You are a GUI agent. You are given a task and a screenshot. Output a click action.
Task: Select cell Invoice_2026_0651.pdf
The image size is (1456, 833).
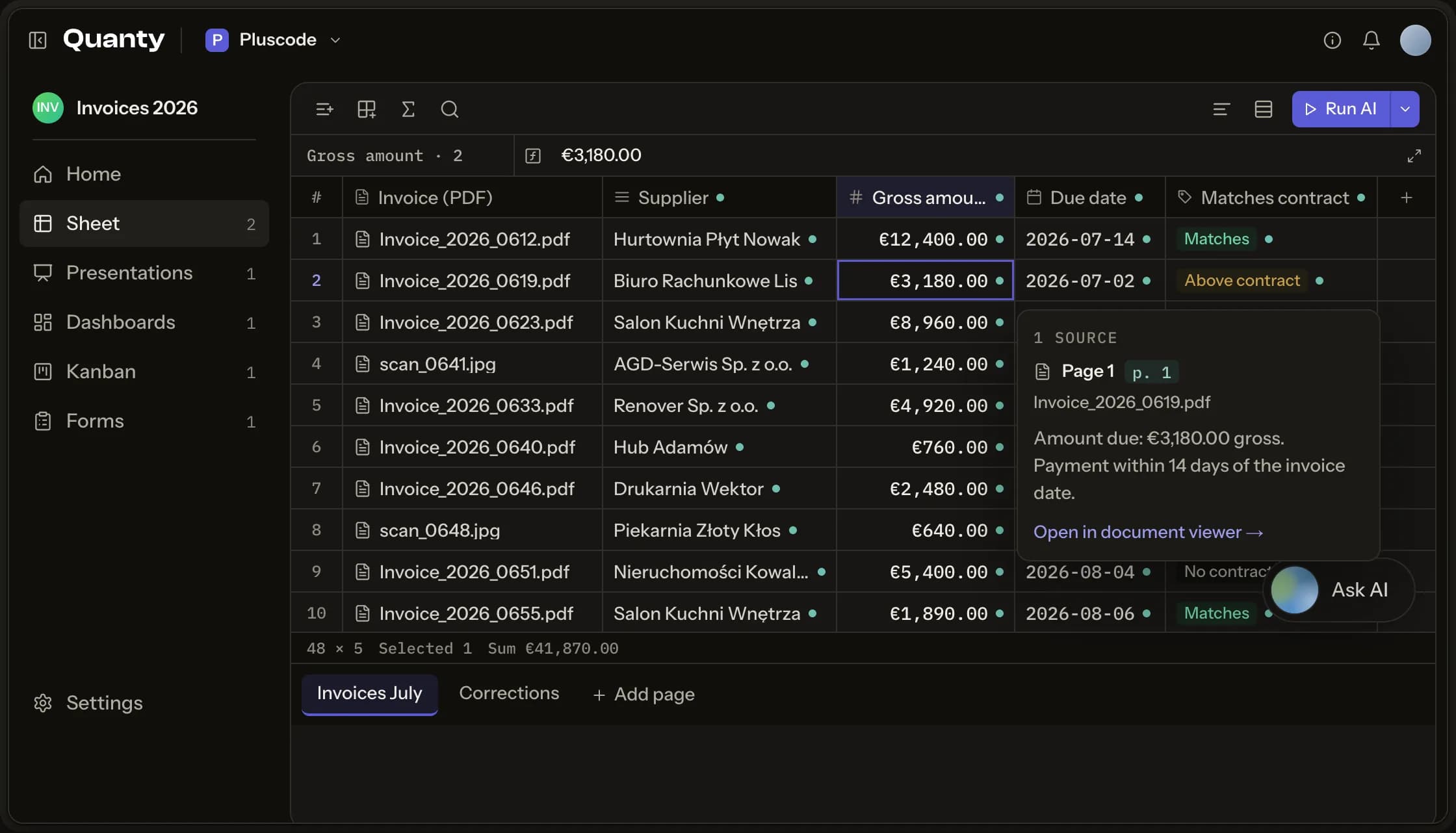pos(473,572)
